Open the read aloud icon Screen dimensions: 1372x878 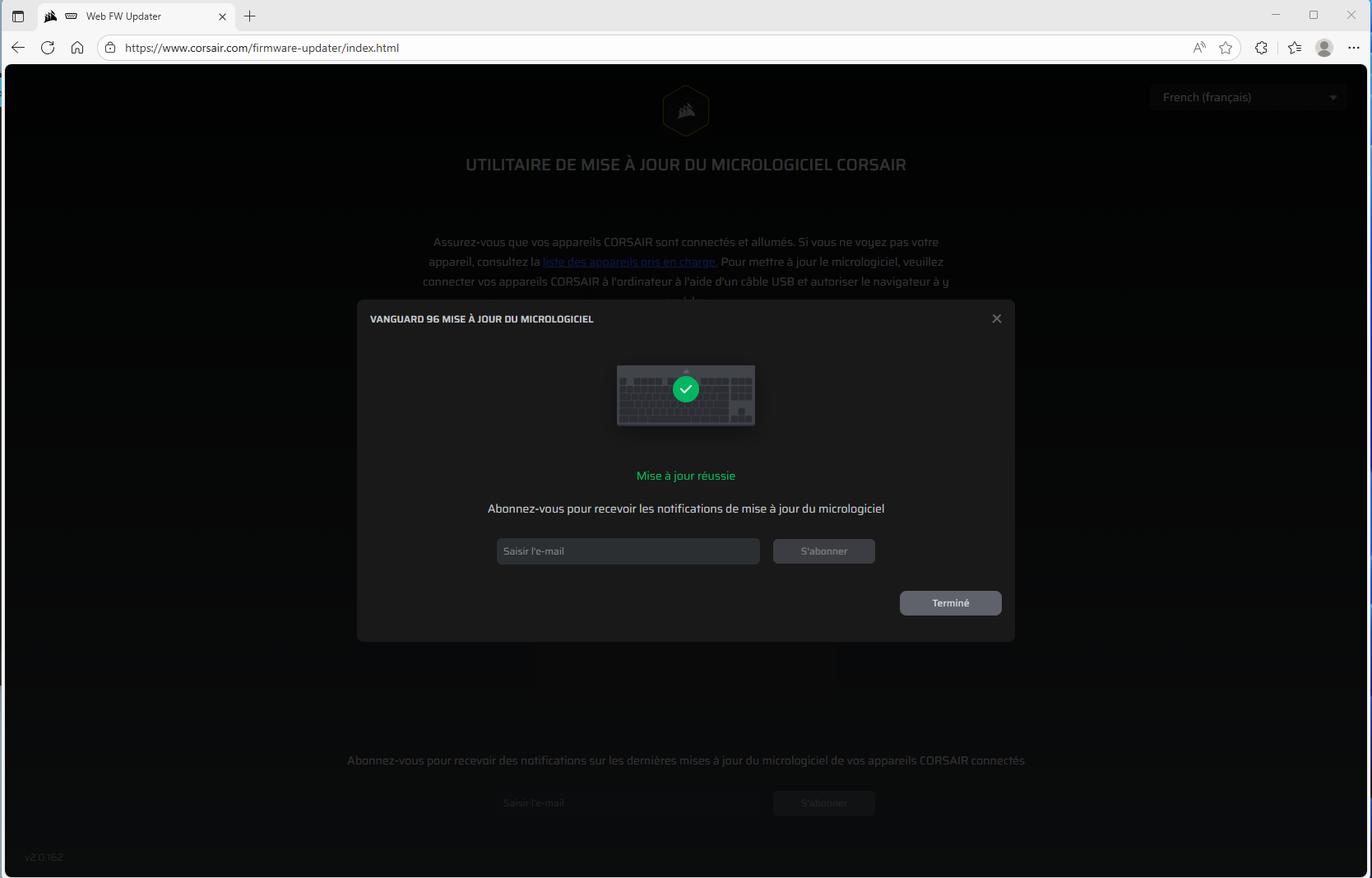tap(1199, 48)
